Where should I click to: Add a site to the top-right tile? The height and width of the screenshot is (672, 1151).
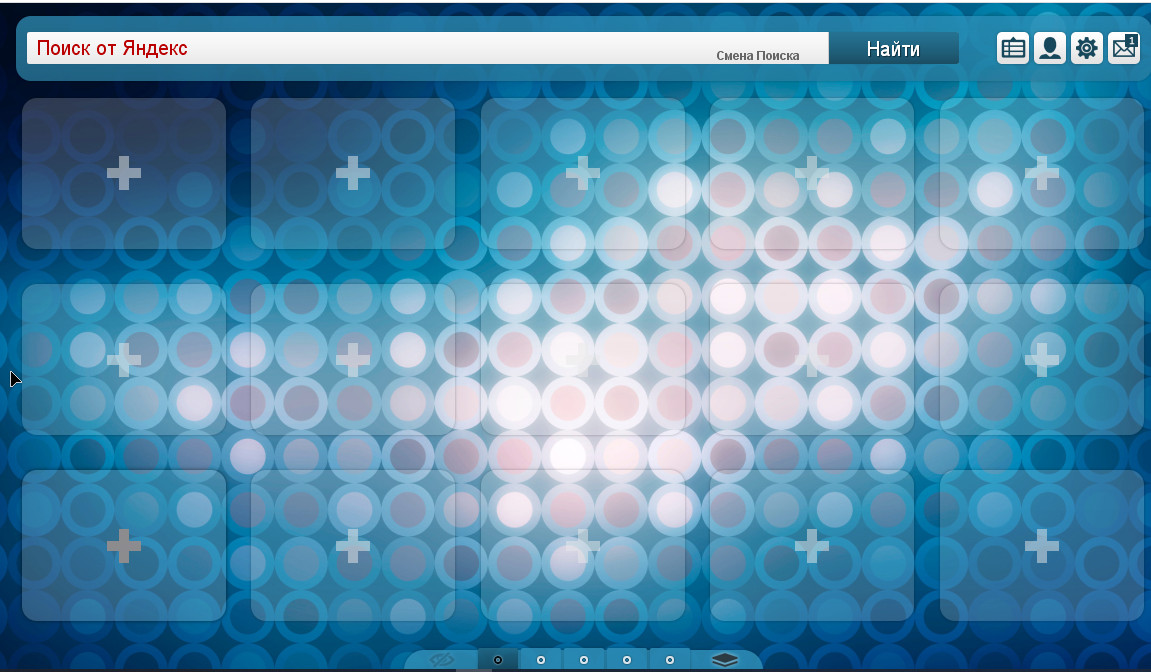pos(1042,173)
